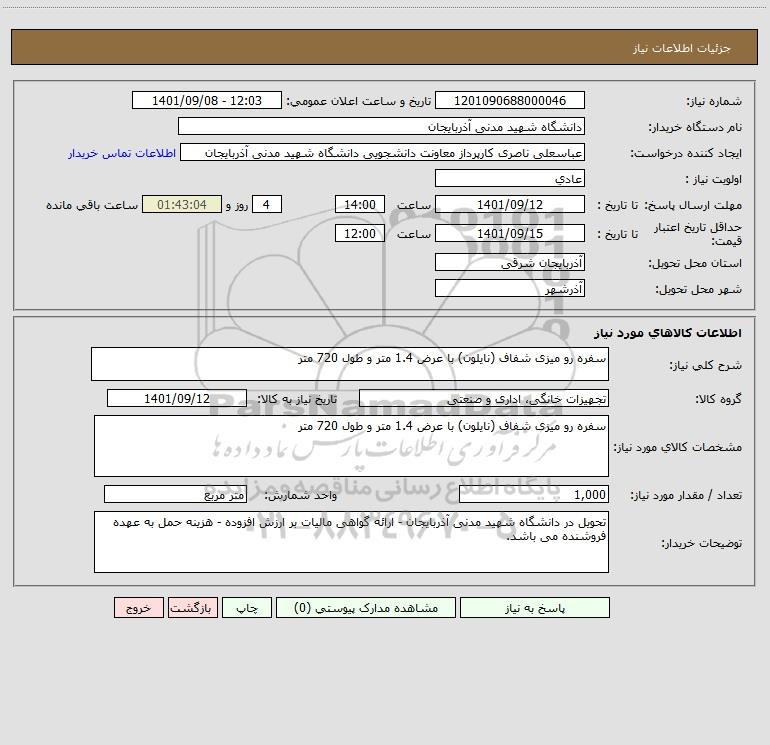Click the deadline time field 14:00

(x=359, y=204)
